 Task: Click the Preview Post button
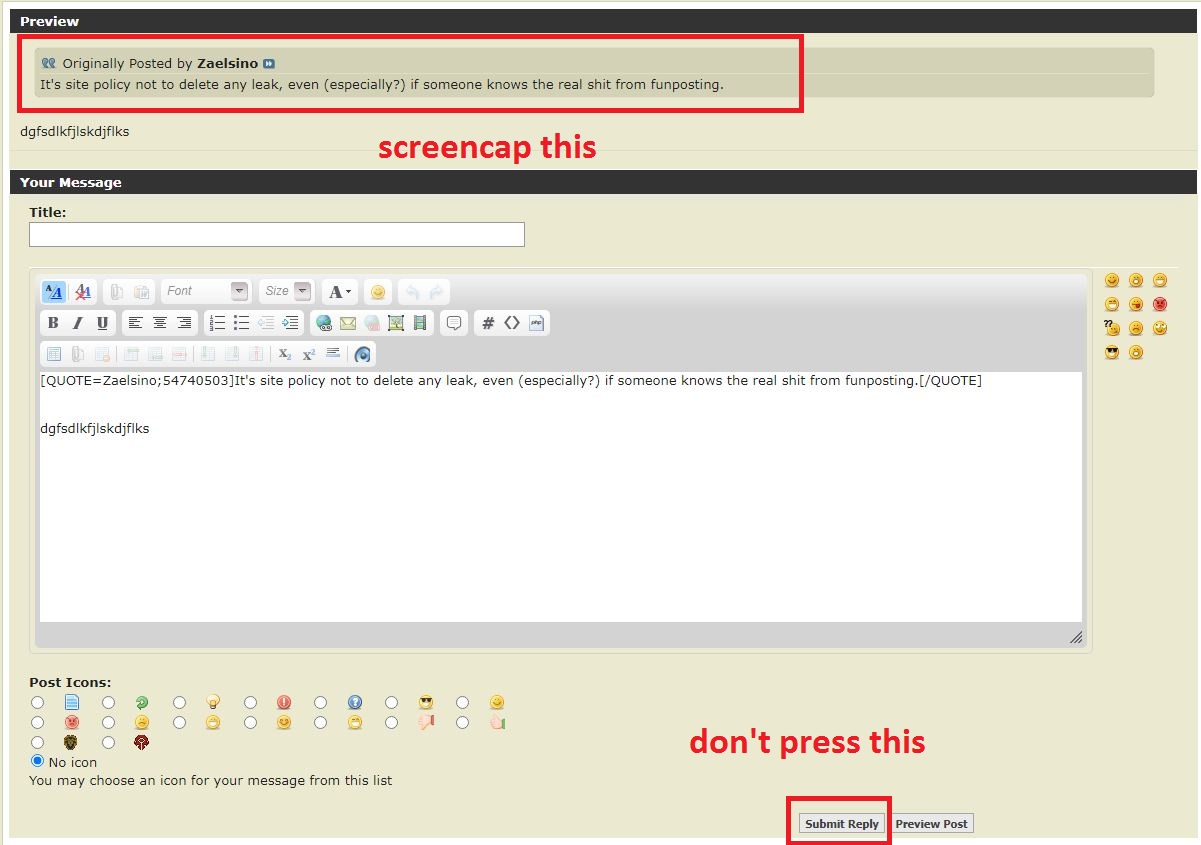(x=931, y=824)
